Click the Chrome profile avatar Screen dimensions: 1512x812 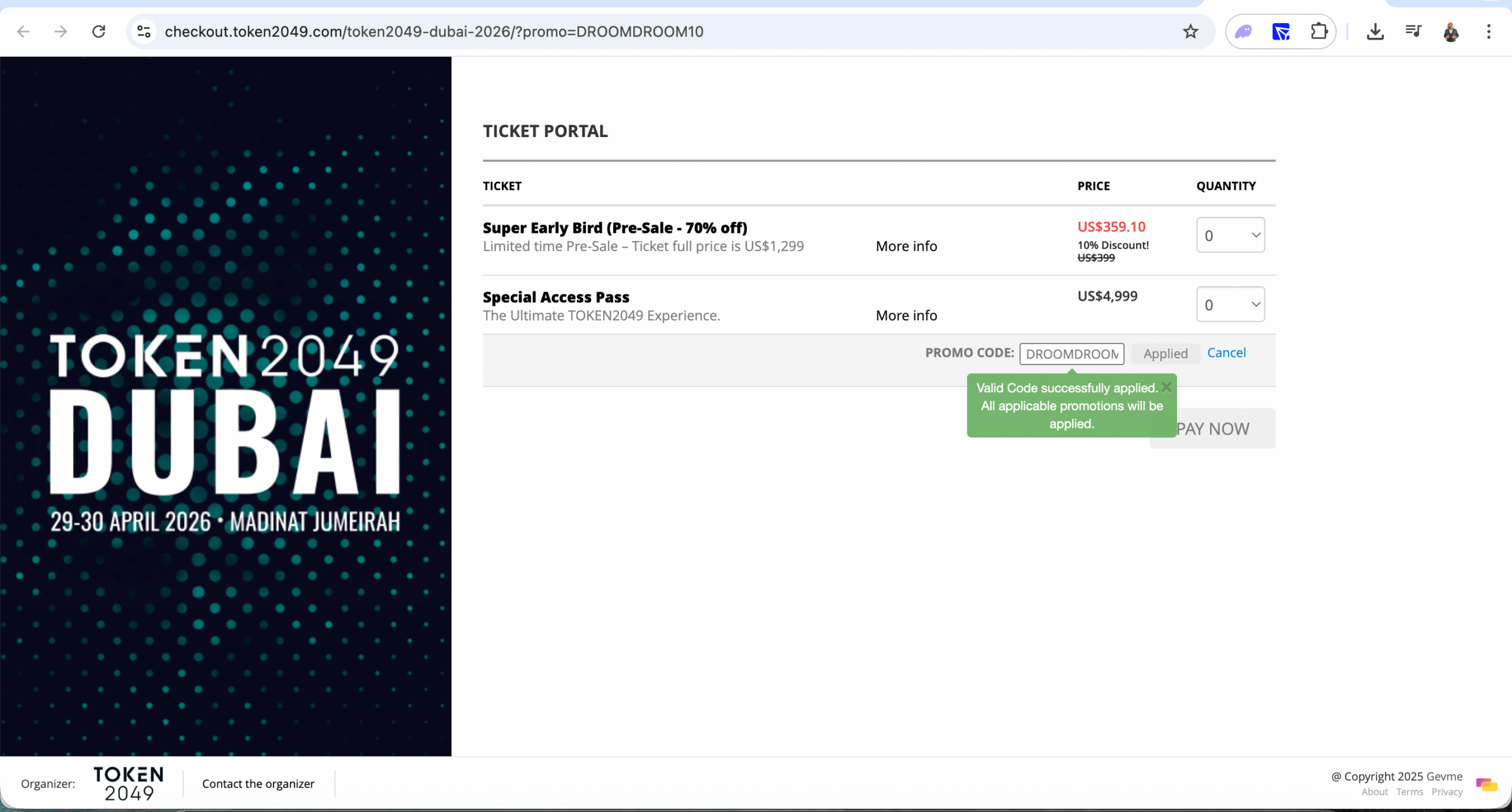tap(1452, 33)
